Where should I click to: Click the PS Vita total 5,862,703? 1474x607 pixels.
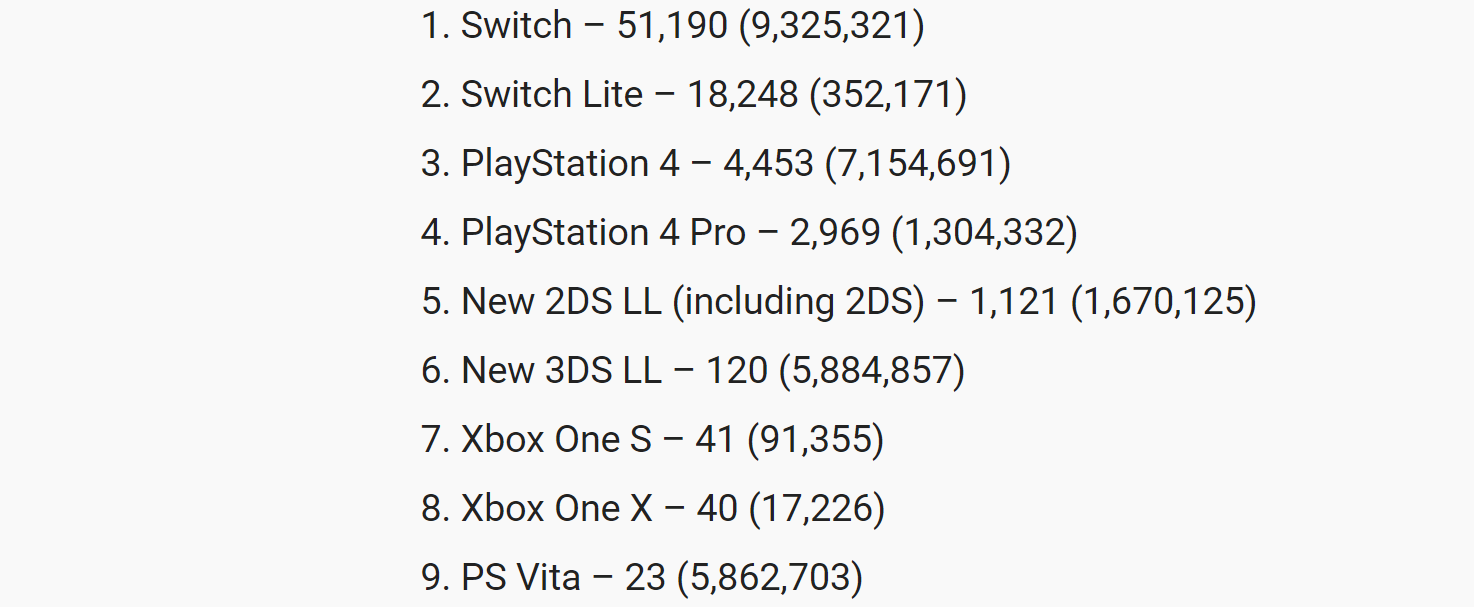coord(769,578)
